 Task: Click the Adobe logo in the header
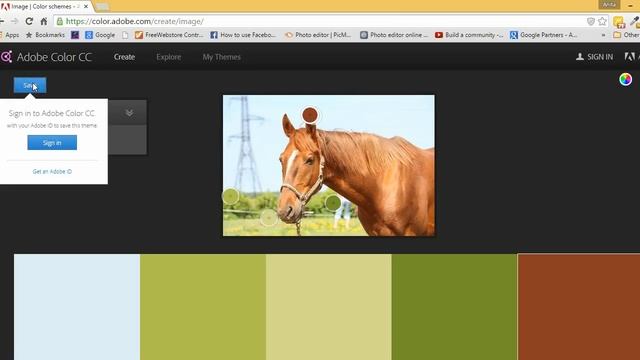coord(630,57)
